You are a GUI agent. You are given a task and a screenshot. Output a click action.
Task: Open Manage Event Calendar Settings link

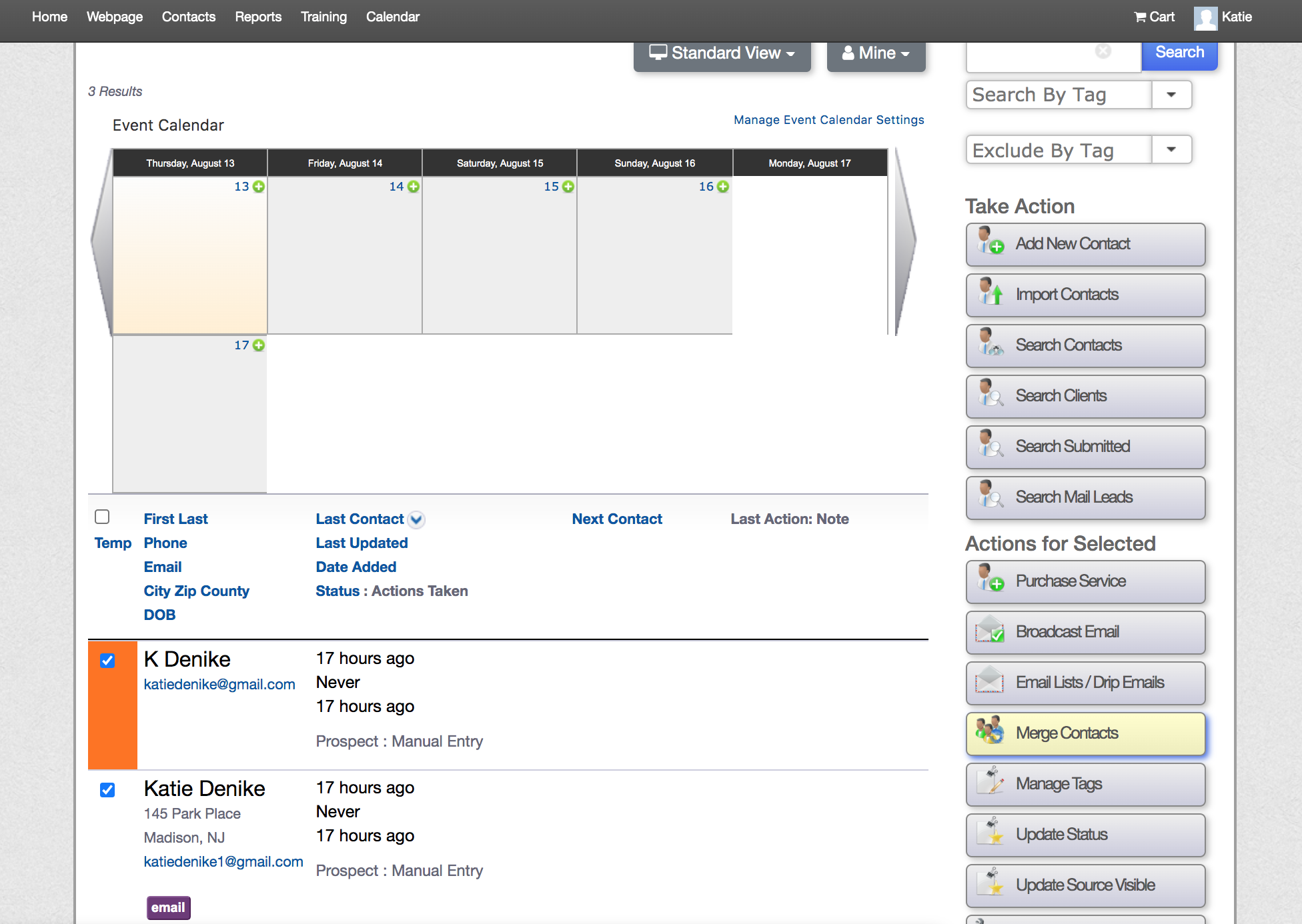pos(828,120)
